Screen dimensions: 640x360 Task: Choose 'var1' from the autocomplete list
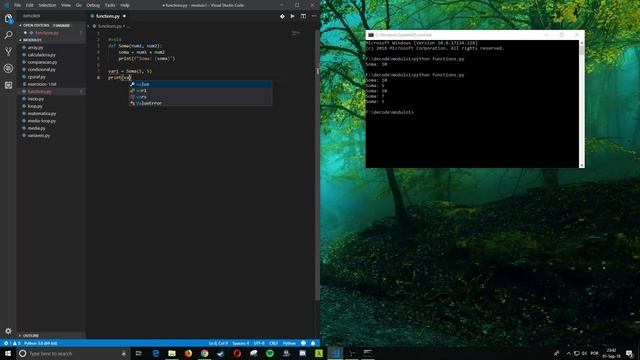201,91
